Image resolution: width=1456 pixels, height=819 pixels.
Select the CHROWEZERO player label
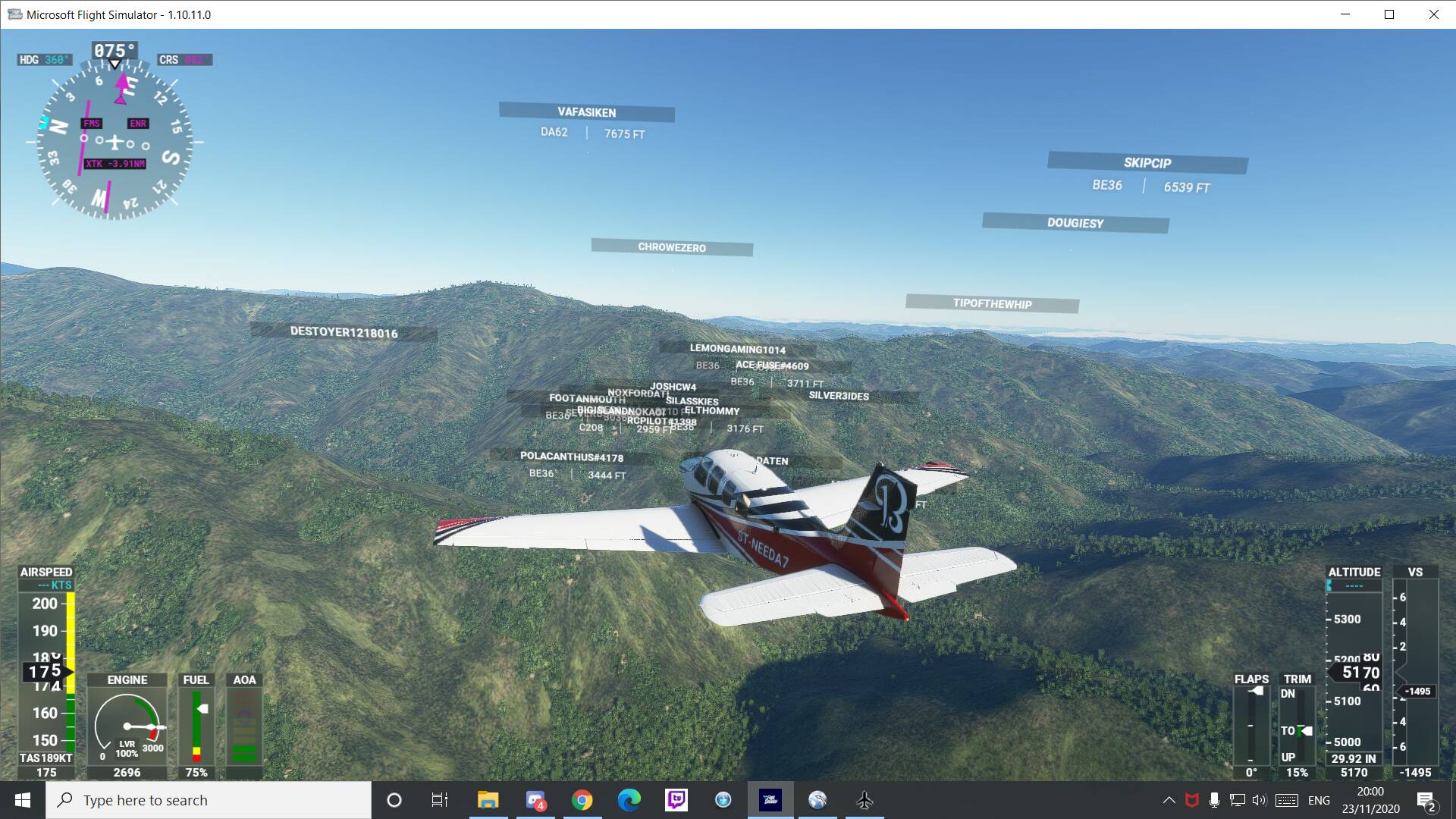tap(672, 247)
